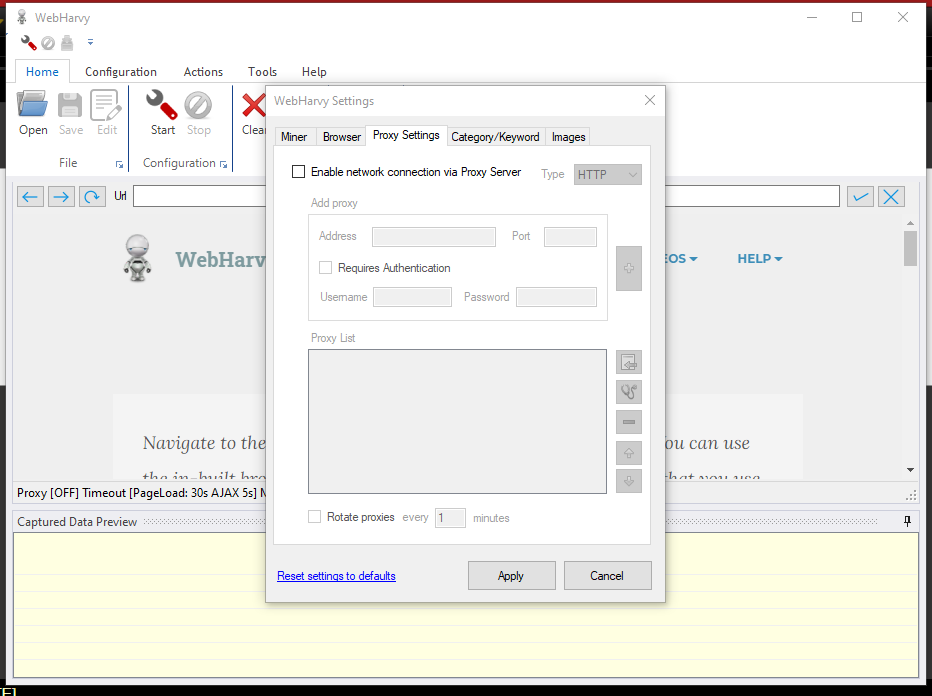Click the status bar Proxy [OFF] text

pyautogui.click(x=48, y=493)
